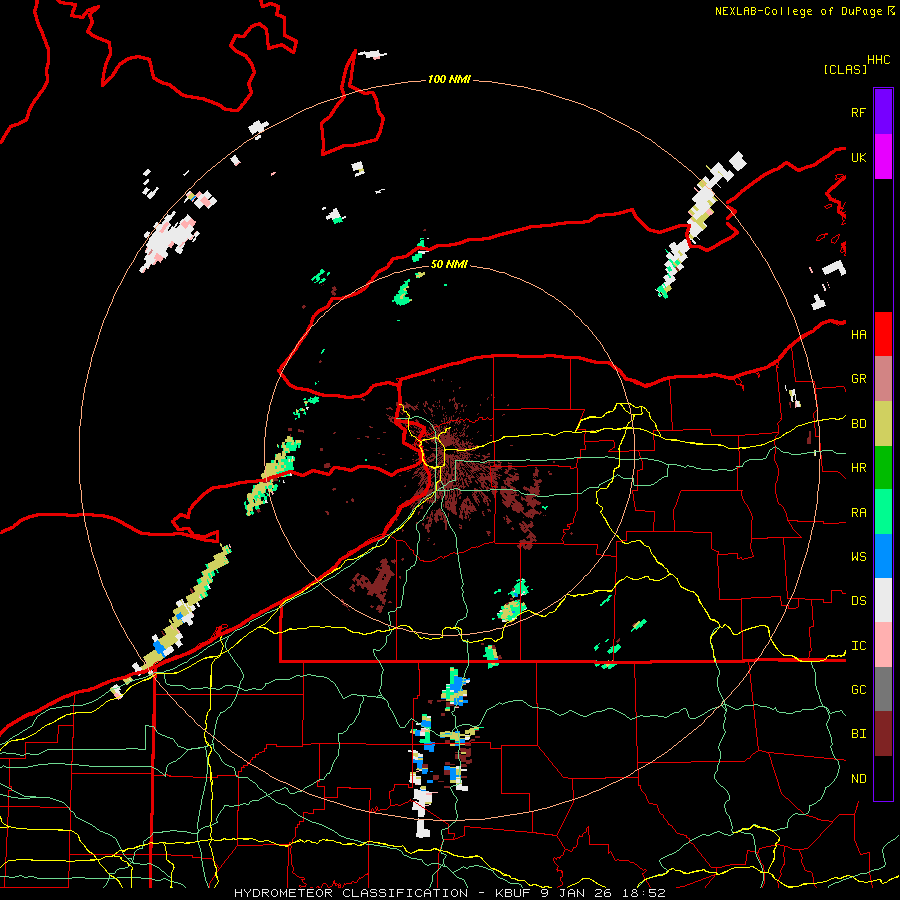The image size is (900, 900).
Task: Click the brown BI legend swatch
Action: click(883, 734)
